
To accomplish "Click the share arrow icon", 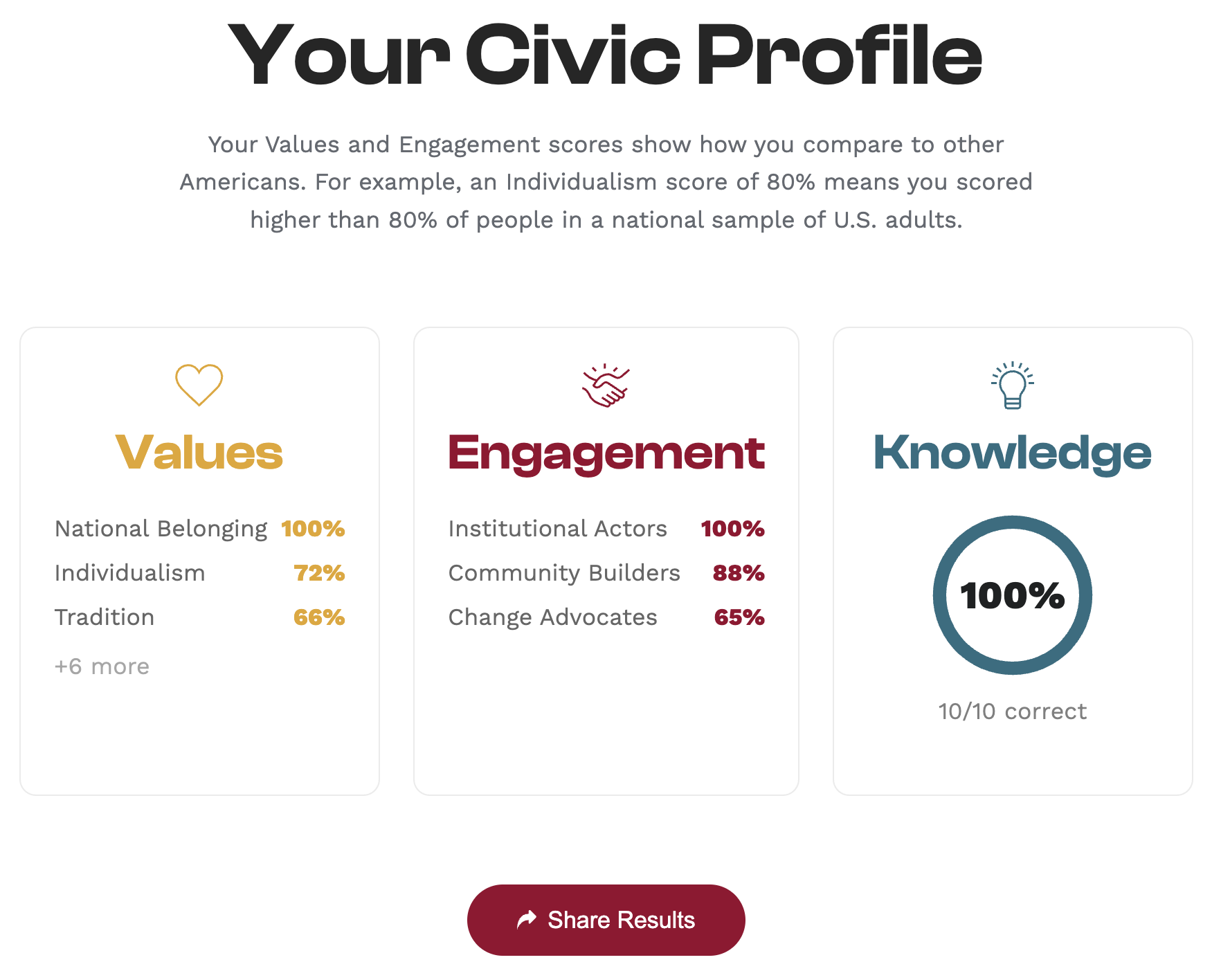I will 527,919.
